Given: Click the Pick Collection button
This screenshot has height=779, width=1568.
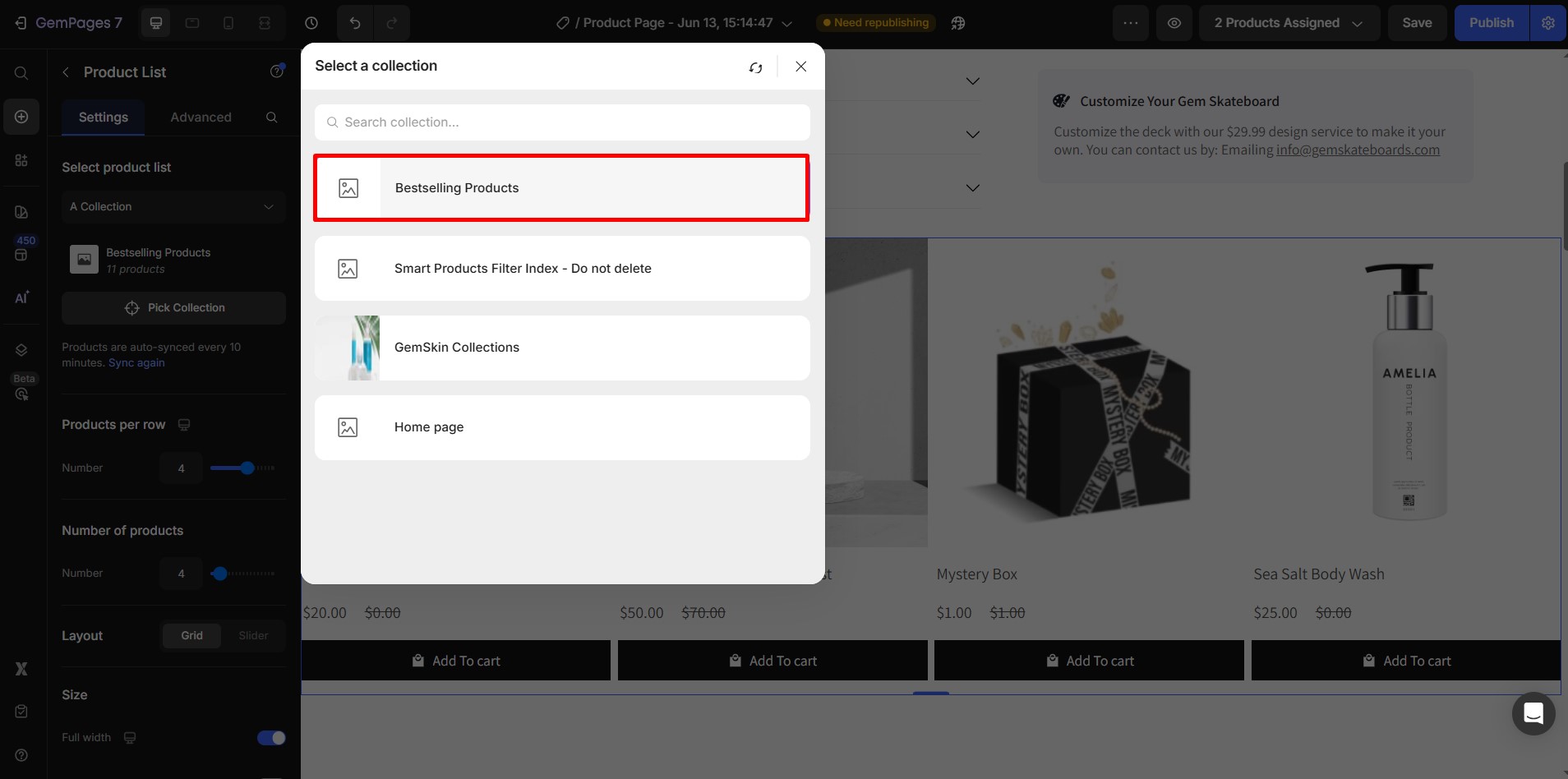Looking at the screenshot, I should 173,308.
